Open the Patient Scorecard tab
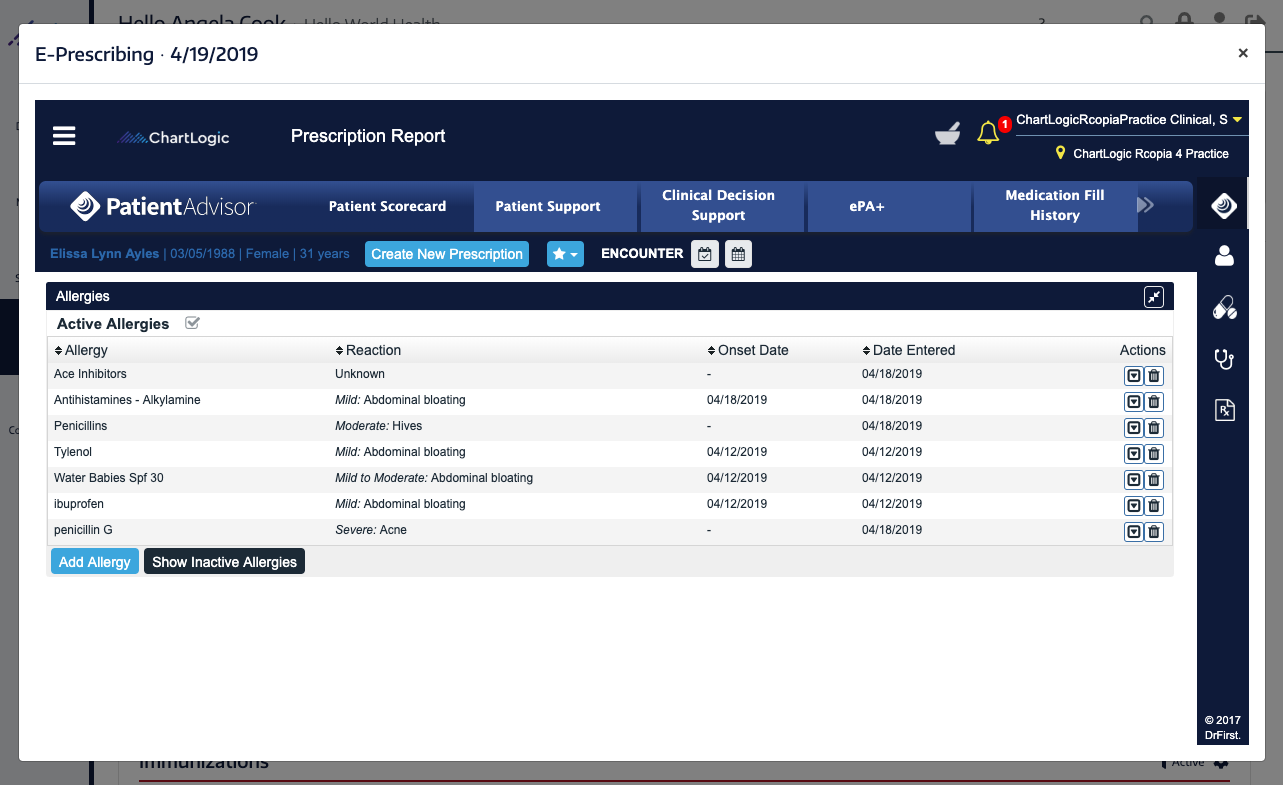The height and width of the screenshot is (785, 1283). [388, 206]
